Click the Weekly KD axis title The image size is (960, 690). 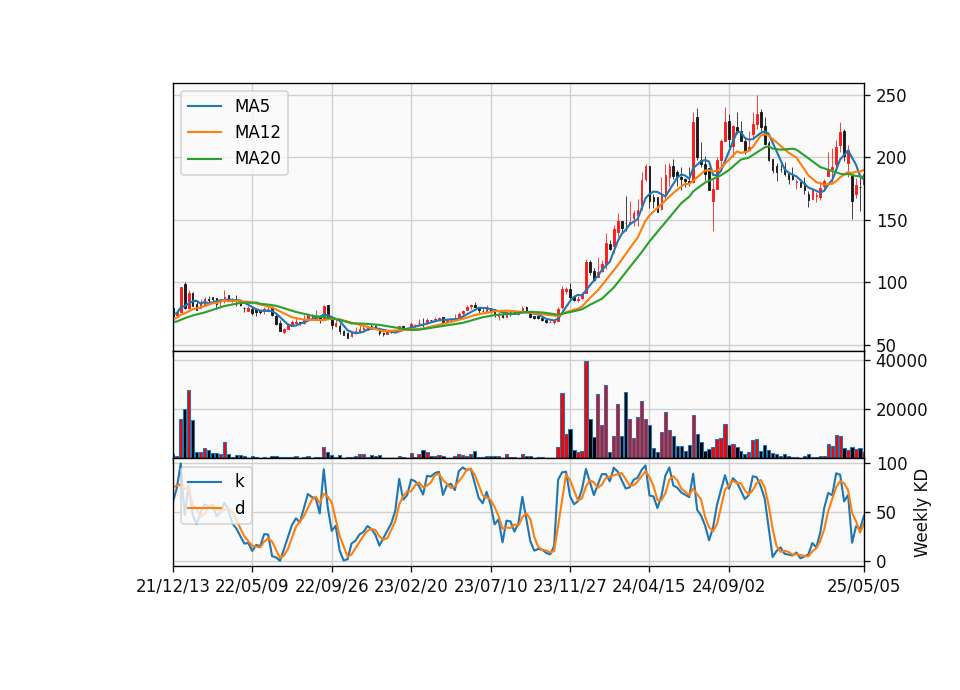click(x=921, y=513)
